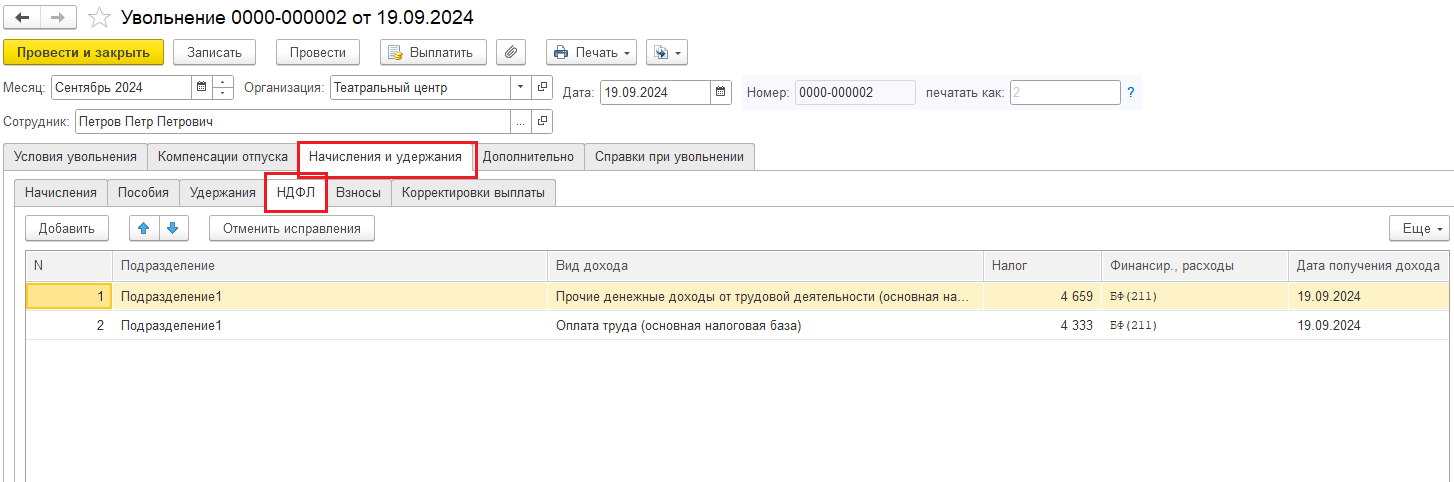Click the Организация input field
Viewport: 1454px width, 482px height.
coord(420,88)
